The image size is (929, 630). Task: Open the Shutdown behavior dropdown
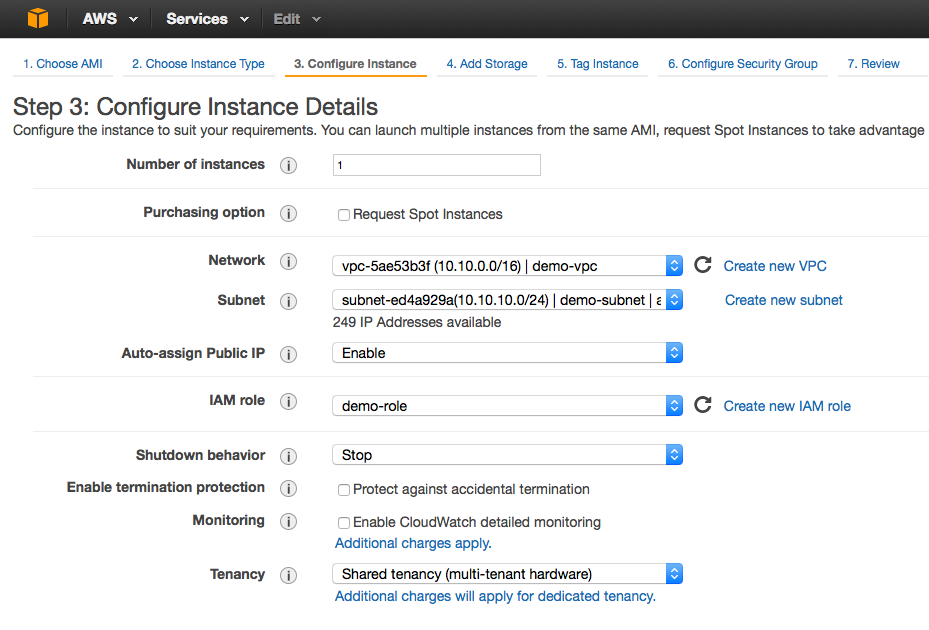[x=507, y=455]
